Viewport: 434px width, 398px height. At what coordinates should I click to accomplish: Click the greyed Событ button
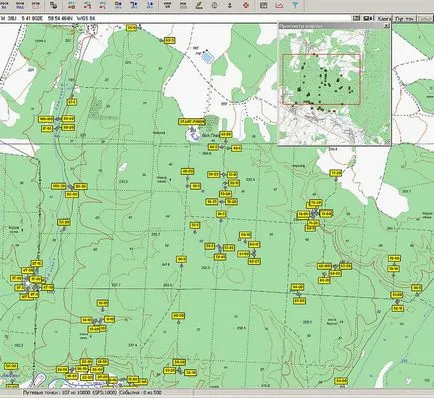pyautogui.click(x=424, y=19)
